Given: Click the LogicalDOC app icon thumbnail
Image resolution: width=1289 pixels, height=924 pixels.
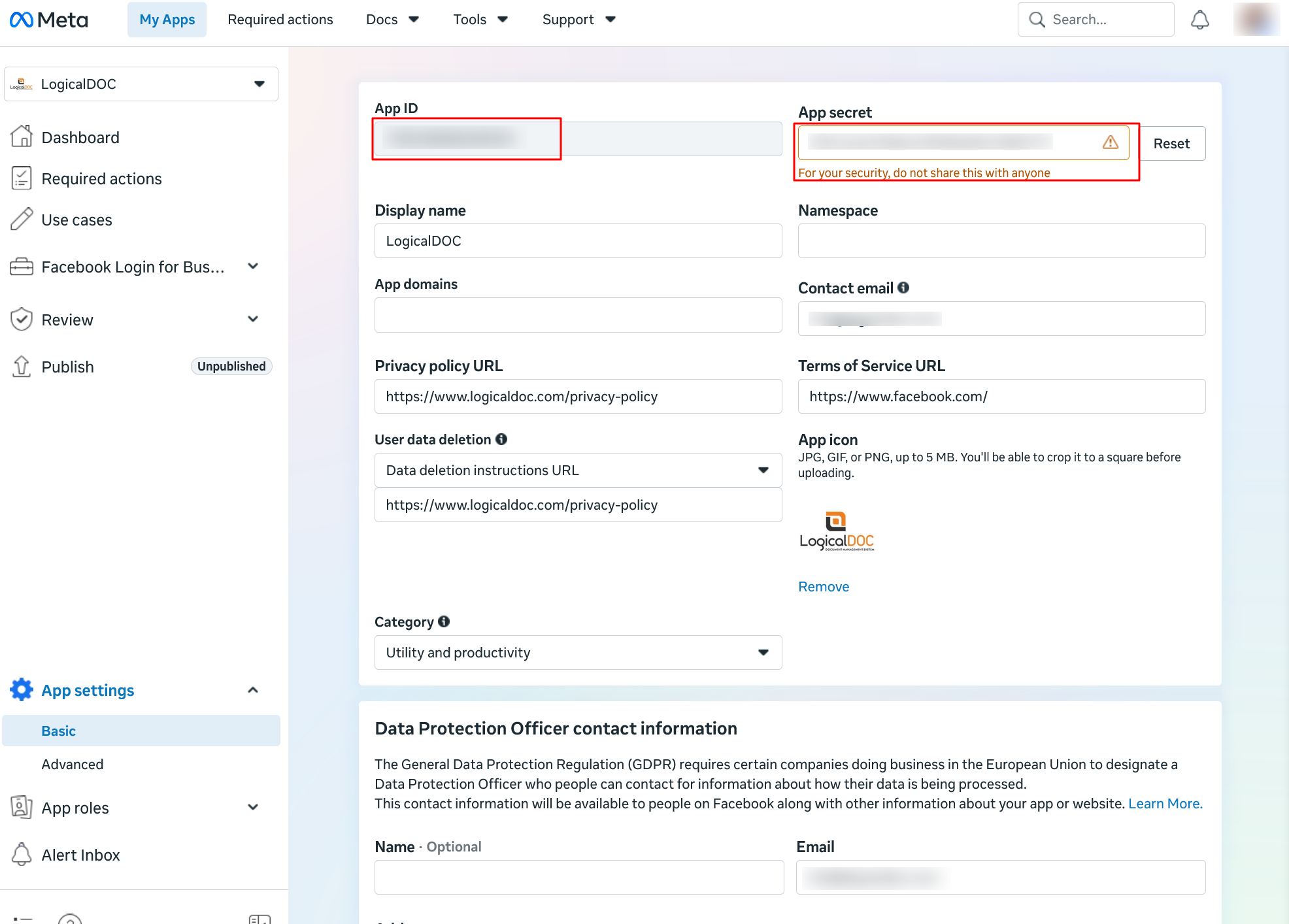Looking at the screenshot, I should 837,531.
